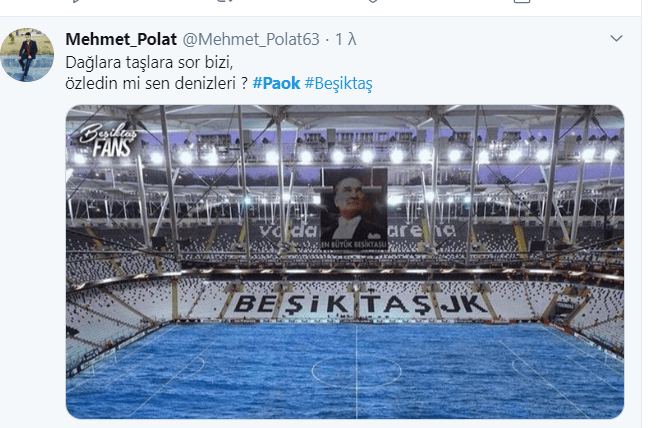Select the floodlight row in the stadium photo

pyautogui.click(x=345, y=156)
